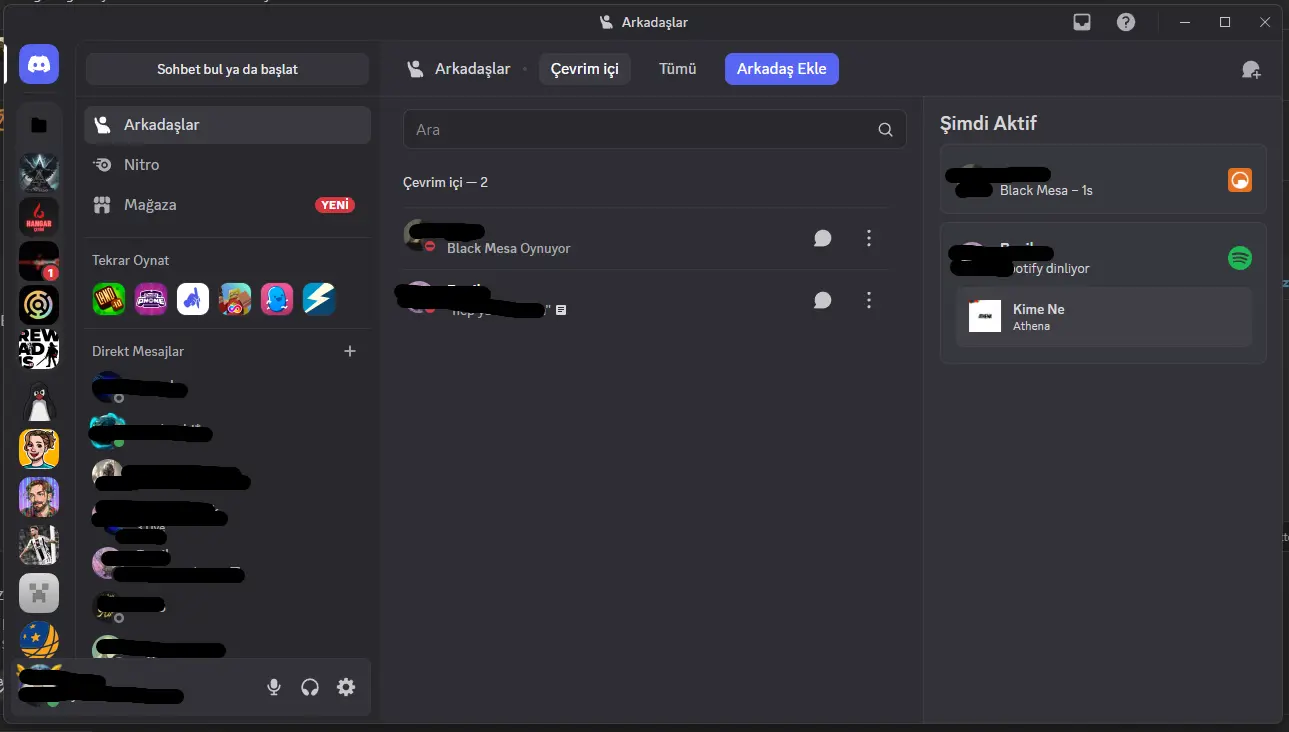Expand the black server folder icon
The image size is (1289, 732).
39,125
